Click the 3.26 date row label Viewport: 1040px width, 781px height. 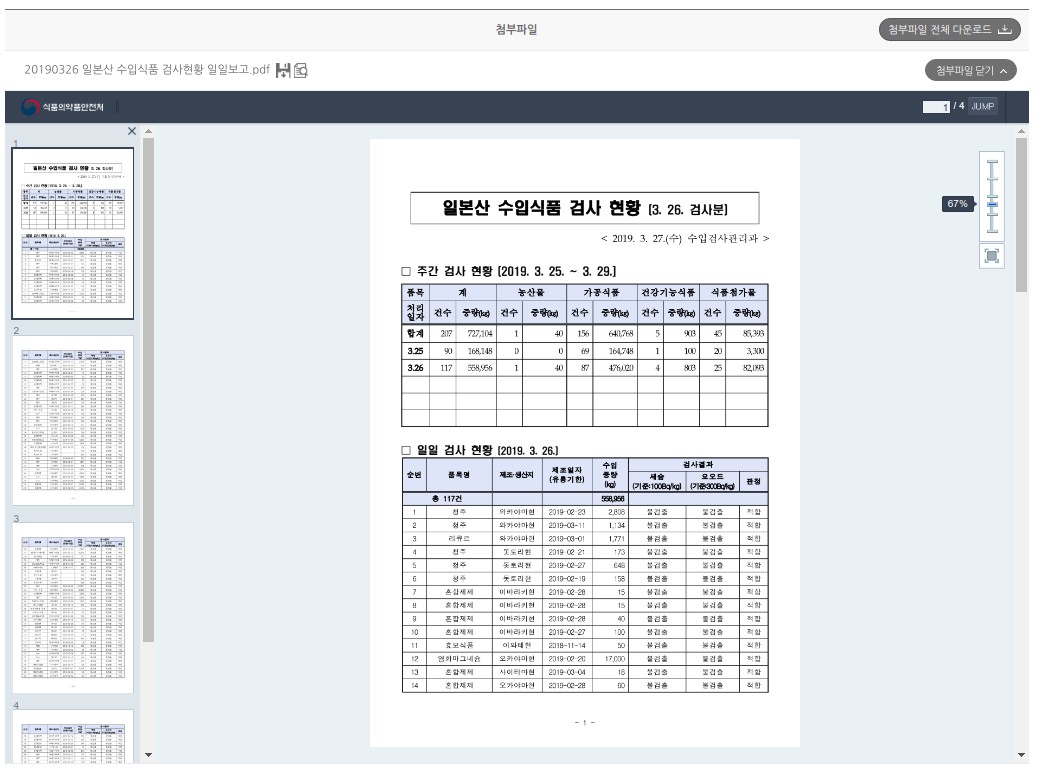coord(415,368)
